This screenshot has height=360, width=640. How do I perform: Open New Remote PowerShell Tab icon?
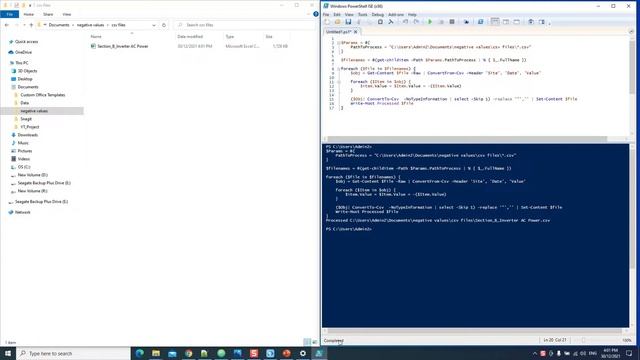[x=466, y=22]
